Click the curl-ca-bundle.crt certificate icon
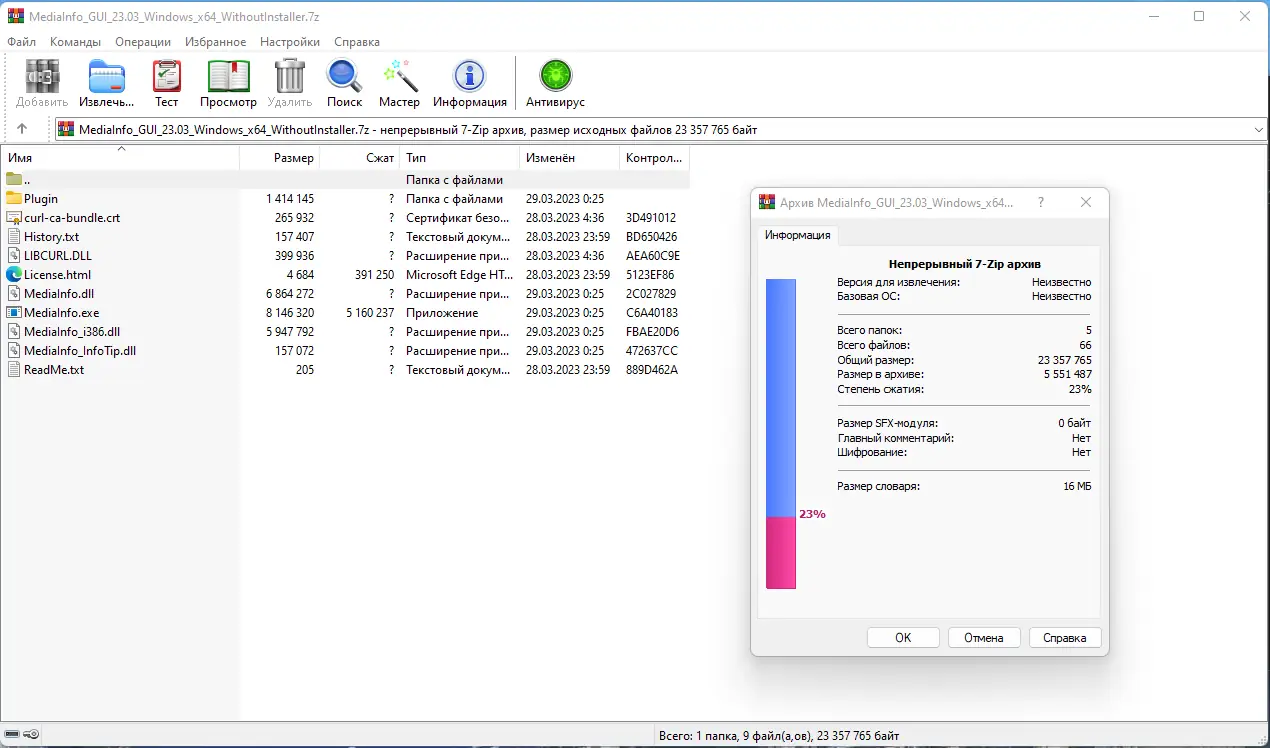This screenshot has height=748, width=1270. pos(14,218)
